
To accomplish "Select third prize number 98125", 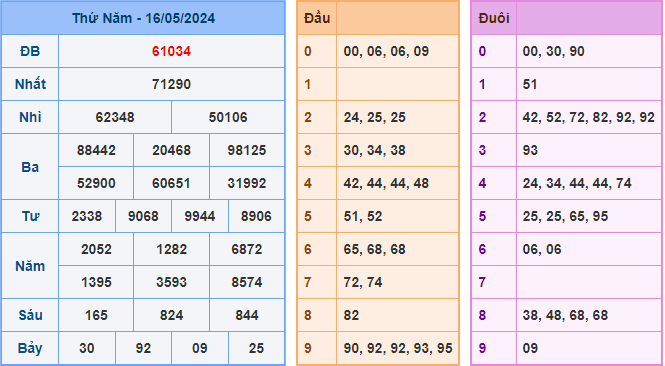I will 247,151.
